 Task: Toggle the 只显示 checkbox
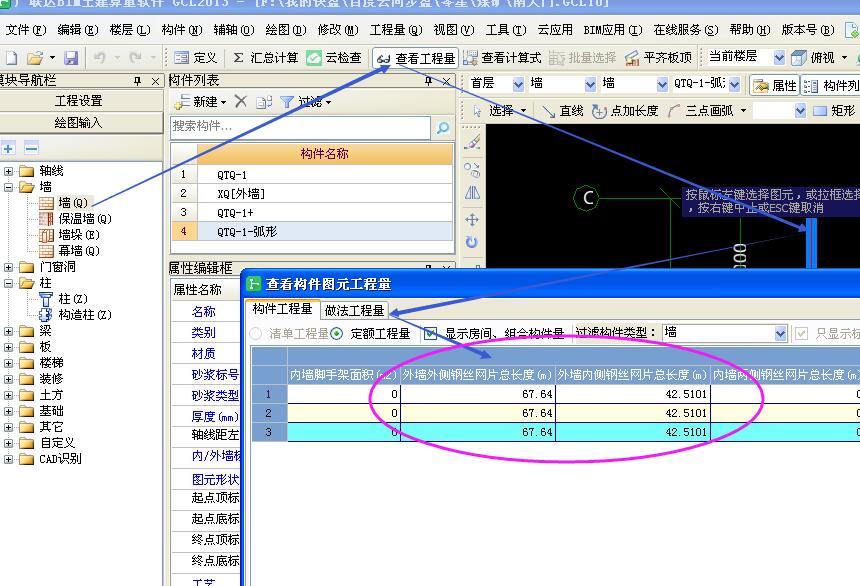click(x=801, y=333)
